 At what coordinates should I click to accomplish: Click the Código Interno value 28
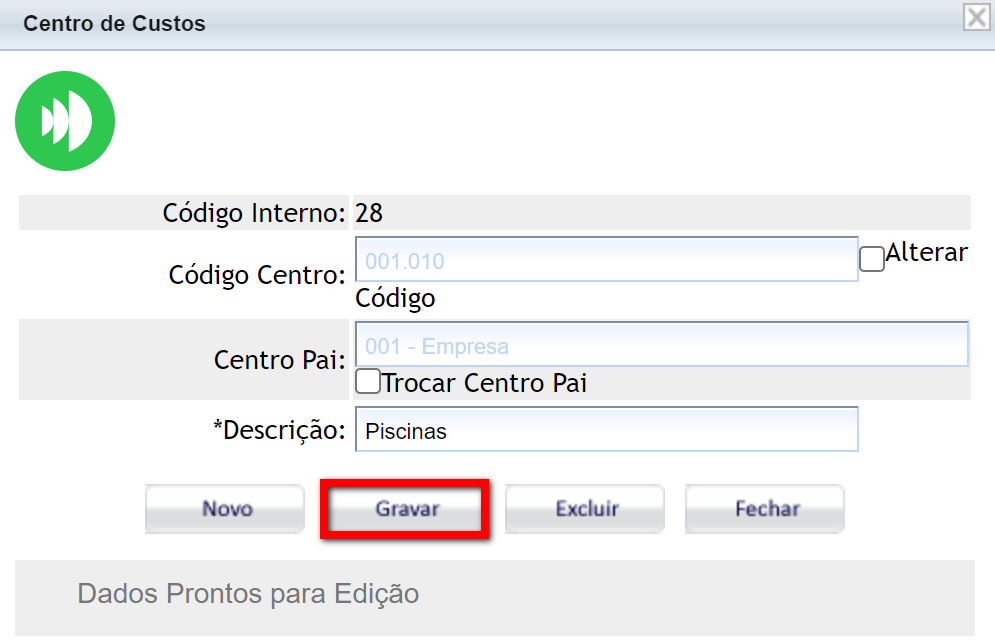pyautogui.click(x=369, y=213)
